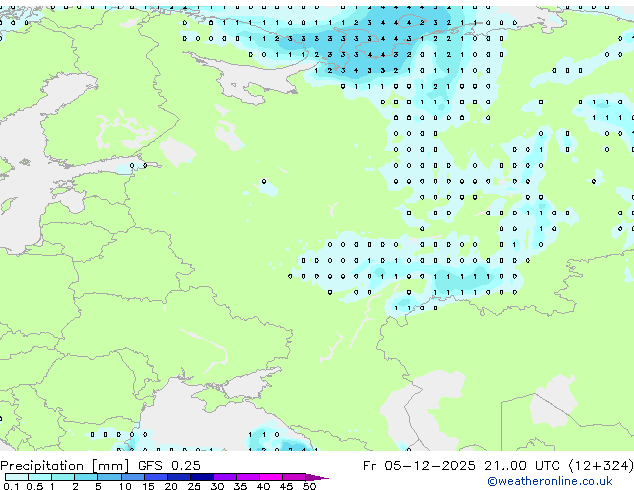Select the 1–2 mm legend color swatch
Image resolution: width=634 pixels, height=490 pixels.
pos(63,477)
